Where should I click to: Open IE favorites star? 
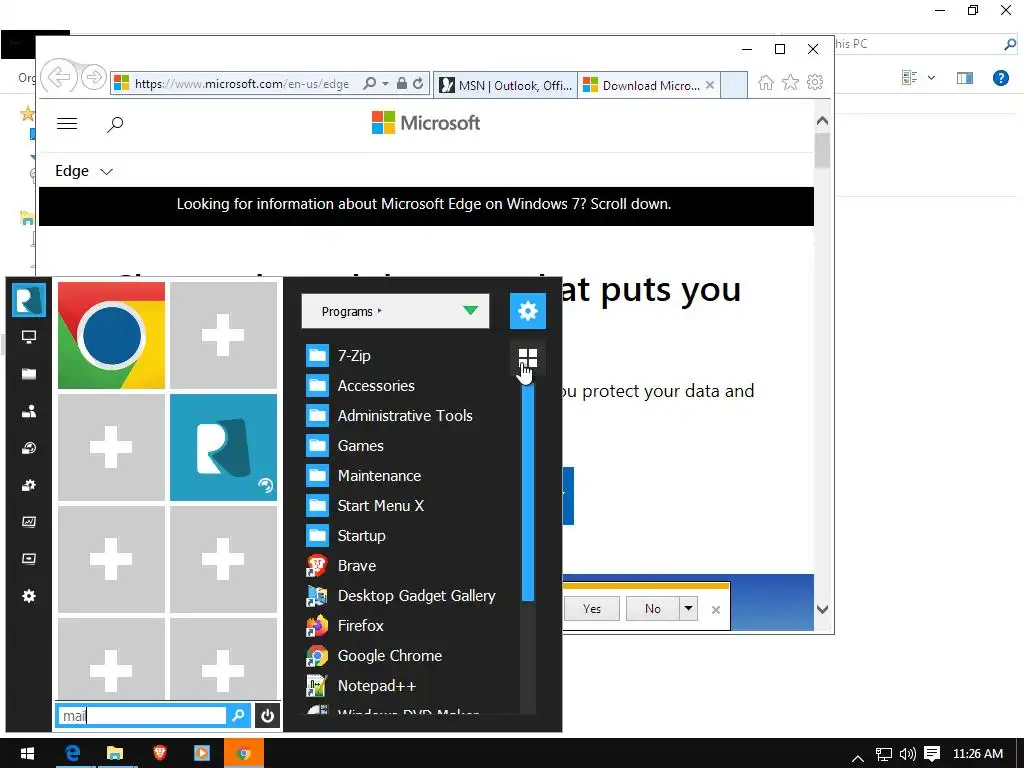790,82
